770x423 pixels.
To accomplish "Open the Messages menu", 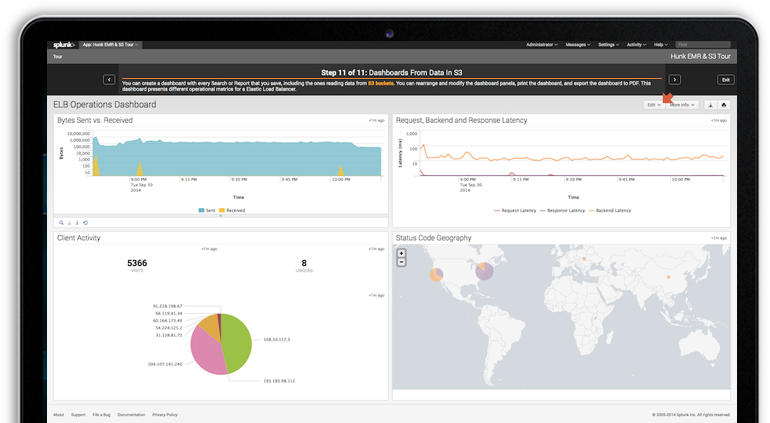I will [x=578, y=45].
